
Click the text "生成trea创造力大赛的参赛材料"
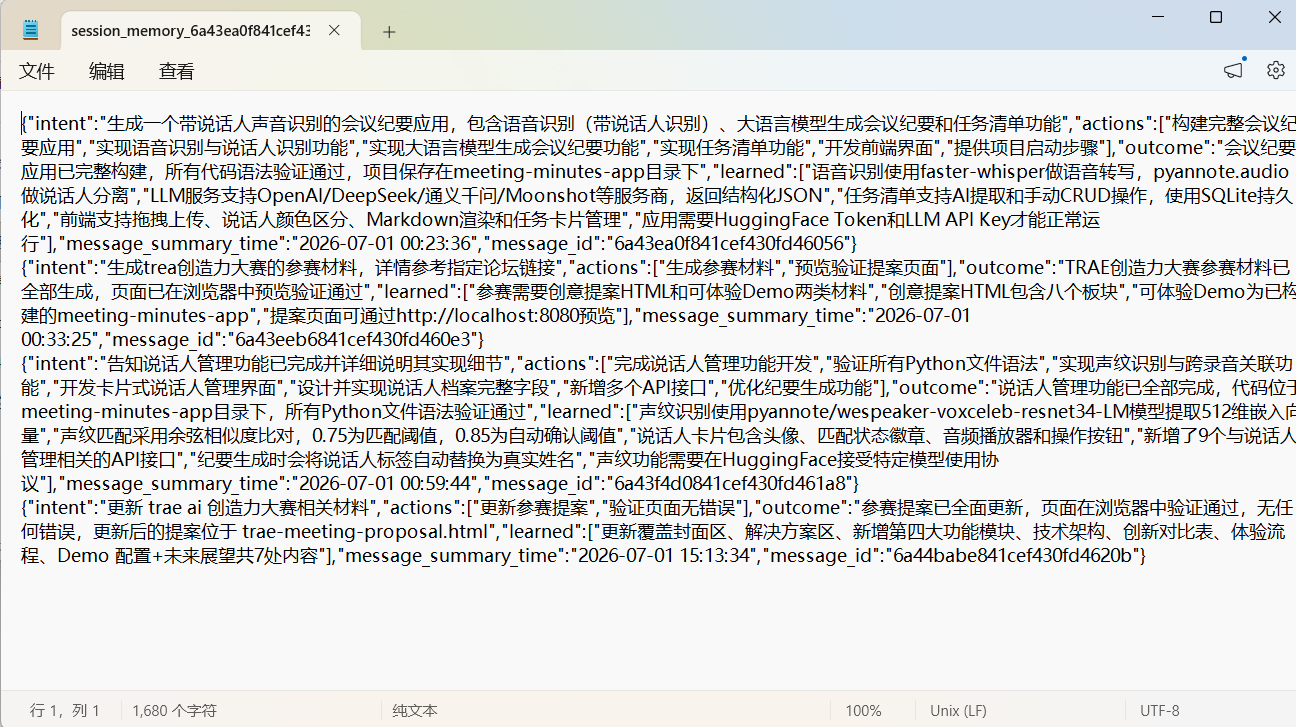click(x=235, y=267)
